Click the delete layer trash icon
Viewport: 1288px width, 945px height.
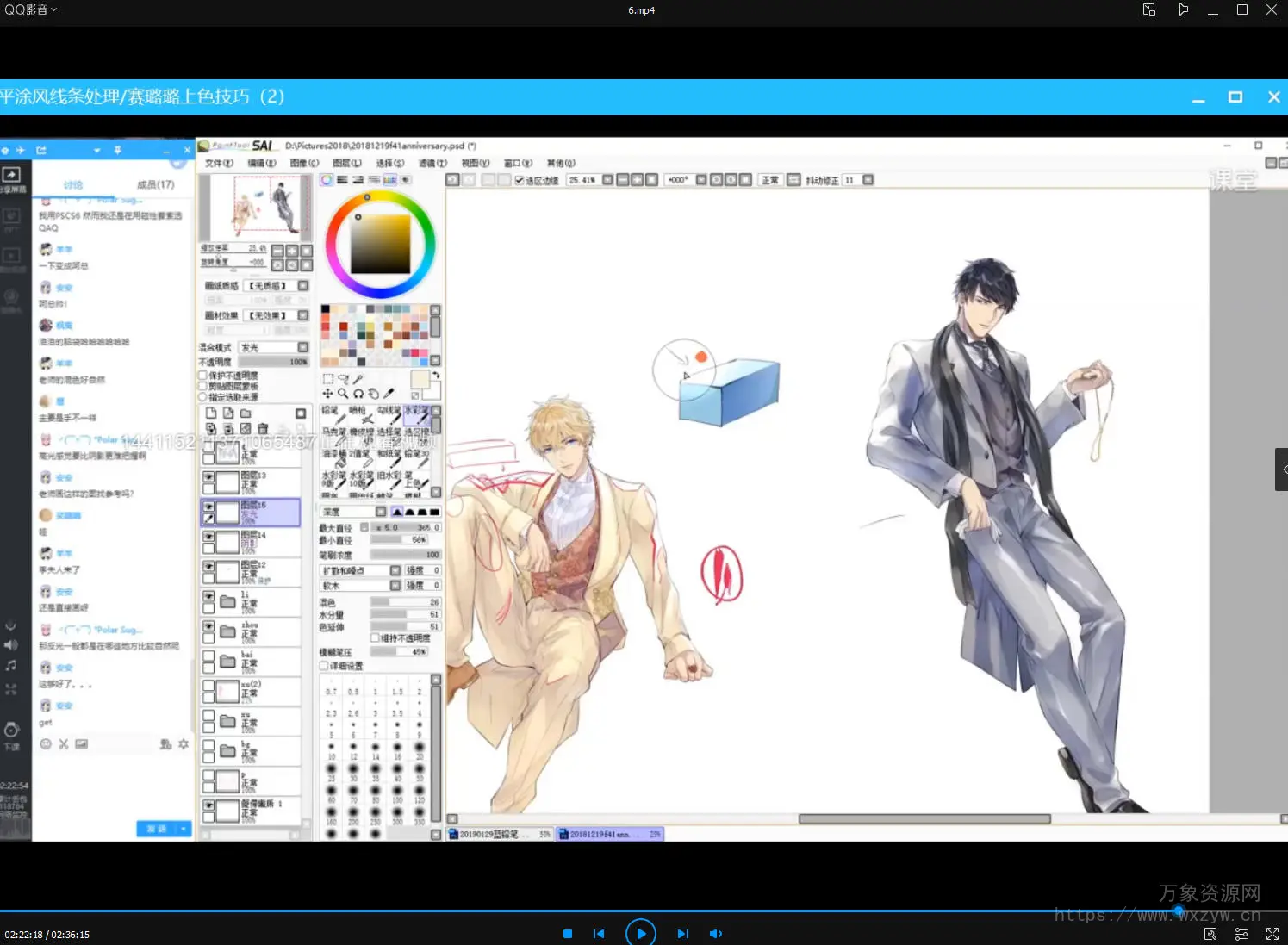coord(263,428)
